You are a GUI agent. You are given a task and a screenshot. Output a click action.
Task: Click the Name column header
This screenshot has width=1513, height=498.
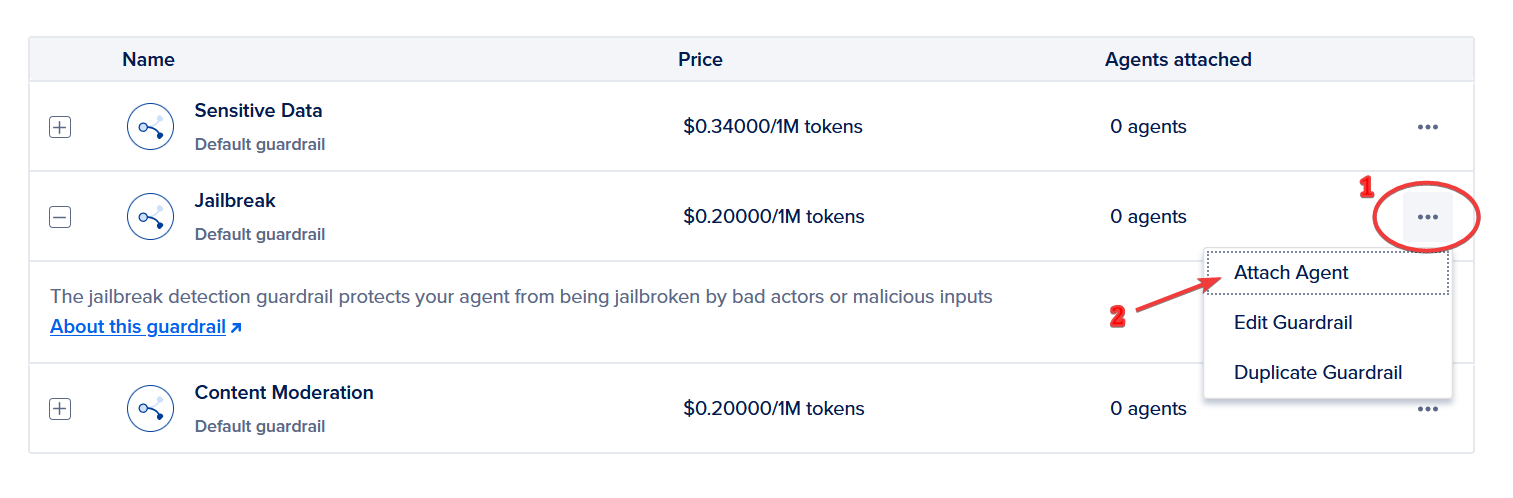coord(148,60)
